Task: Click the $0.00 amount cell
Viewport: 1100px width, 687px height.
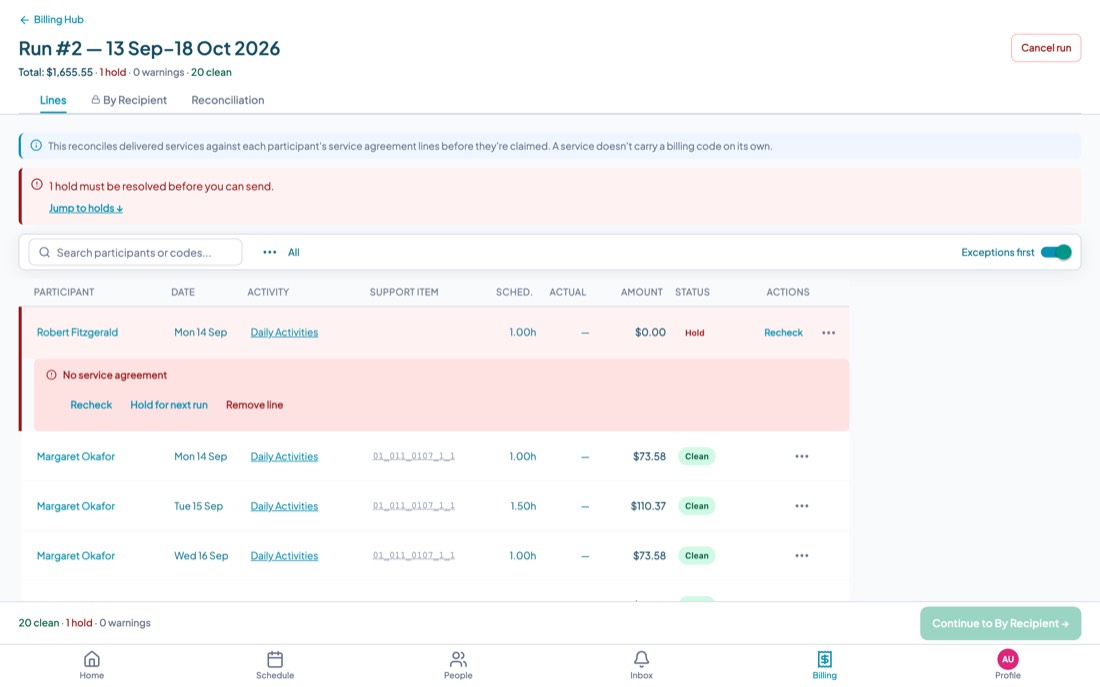Action: 650,332
